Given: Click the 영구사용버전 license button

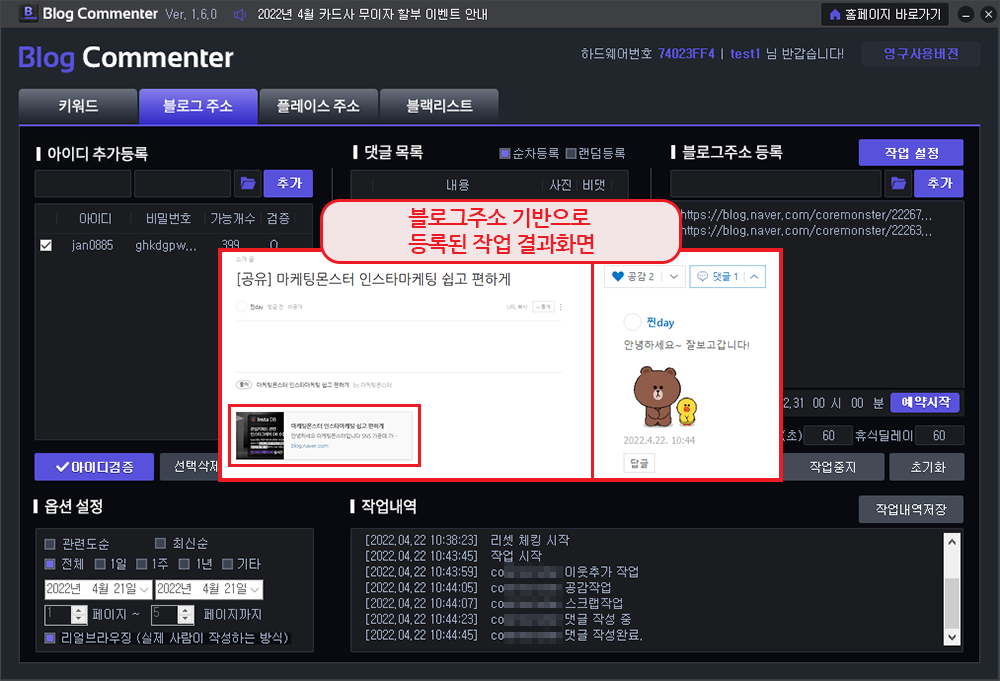Looking at the screenshot, I should pyautogui.click(x=920, y=54).
